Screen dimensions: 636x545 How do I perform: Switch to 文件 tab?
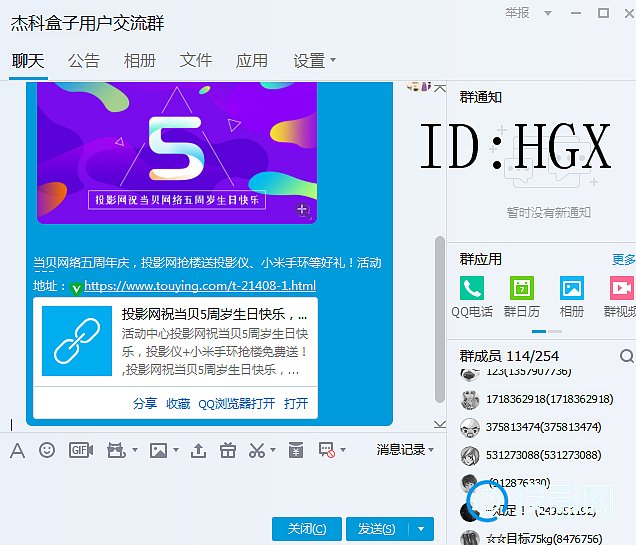pos(196,61)
